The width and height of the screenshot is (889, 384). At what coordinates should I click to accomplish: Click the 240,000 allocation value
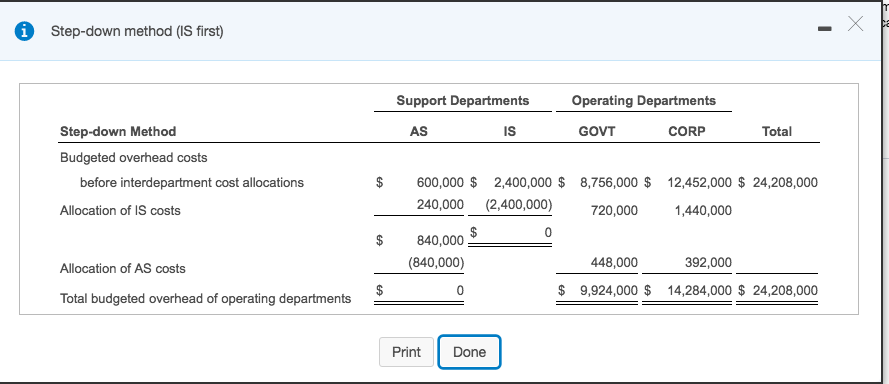click(x=440, y=204)
